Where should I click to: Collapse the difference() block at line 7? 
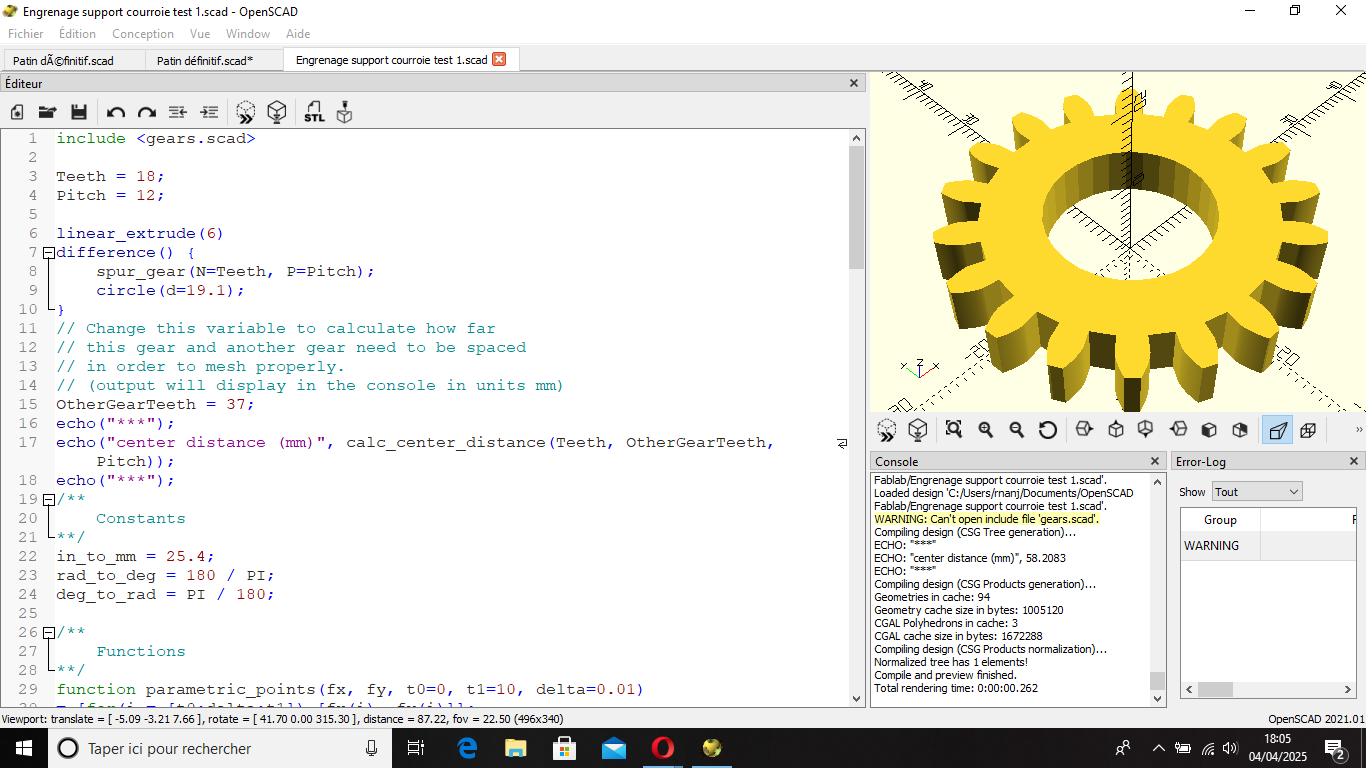pos(48,253)
